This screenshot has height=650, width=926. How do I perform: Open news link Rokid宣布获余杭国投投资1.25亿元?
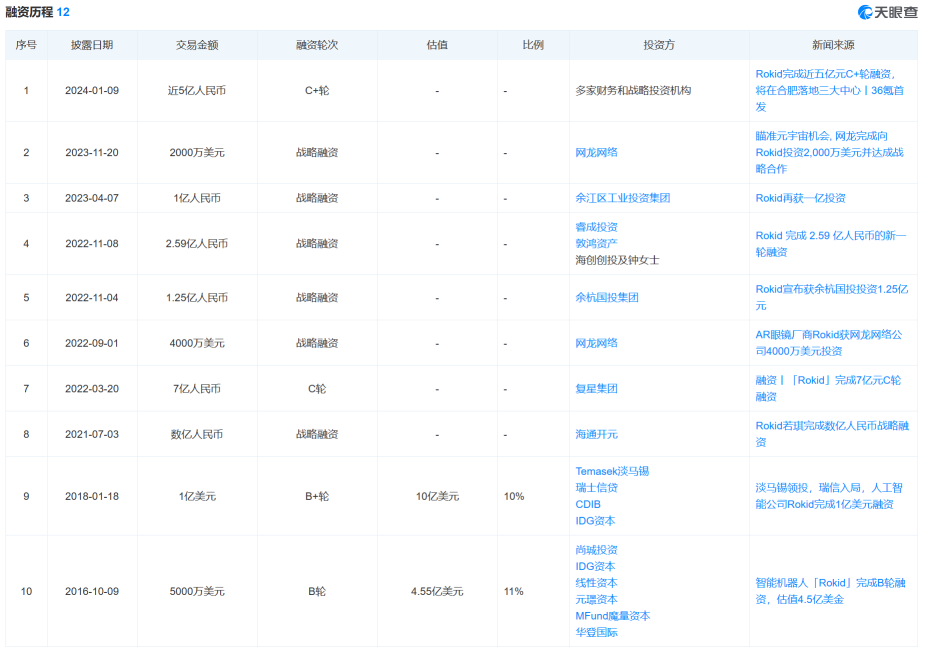tap(832, 298)
